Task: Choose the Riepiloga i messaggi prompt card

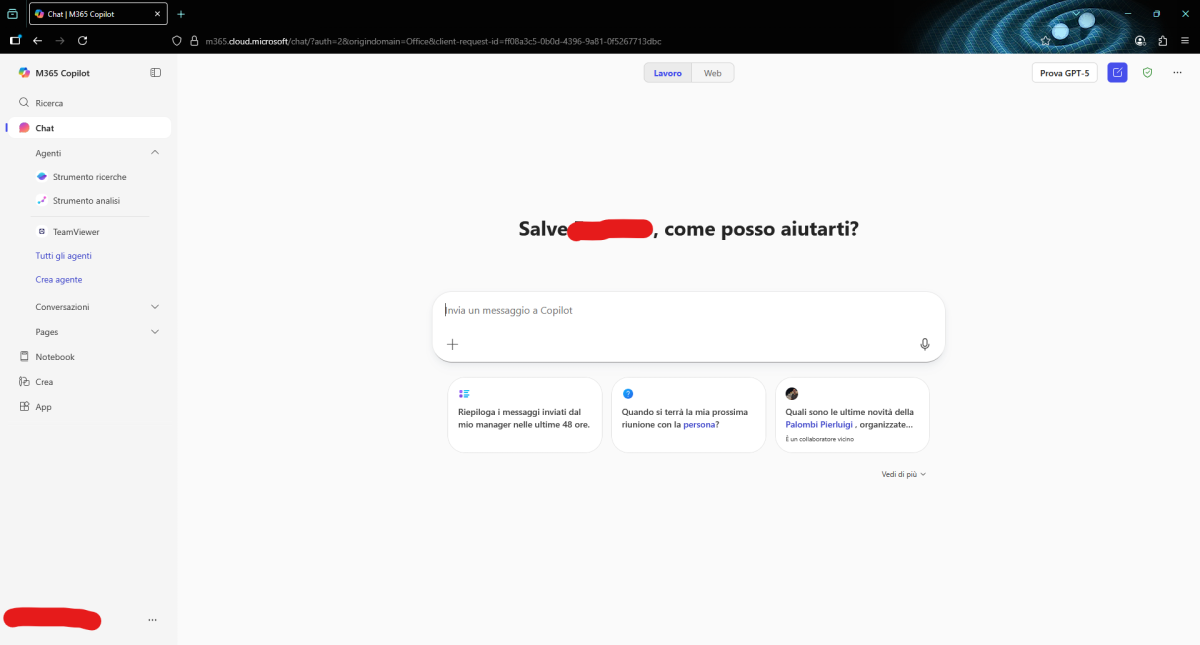Action: pyautogui.click(x=525, y=415)
